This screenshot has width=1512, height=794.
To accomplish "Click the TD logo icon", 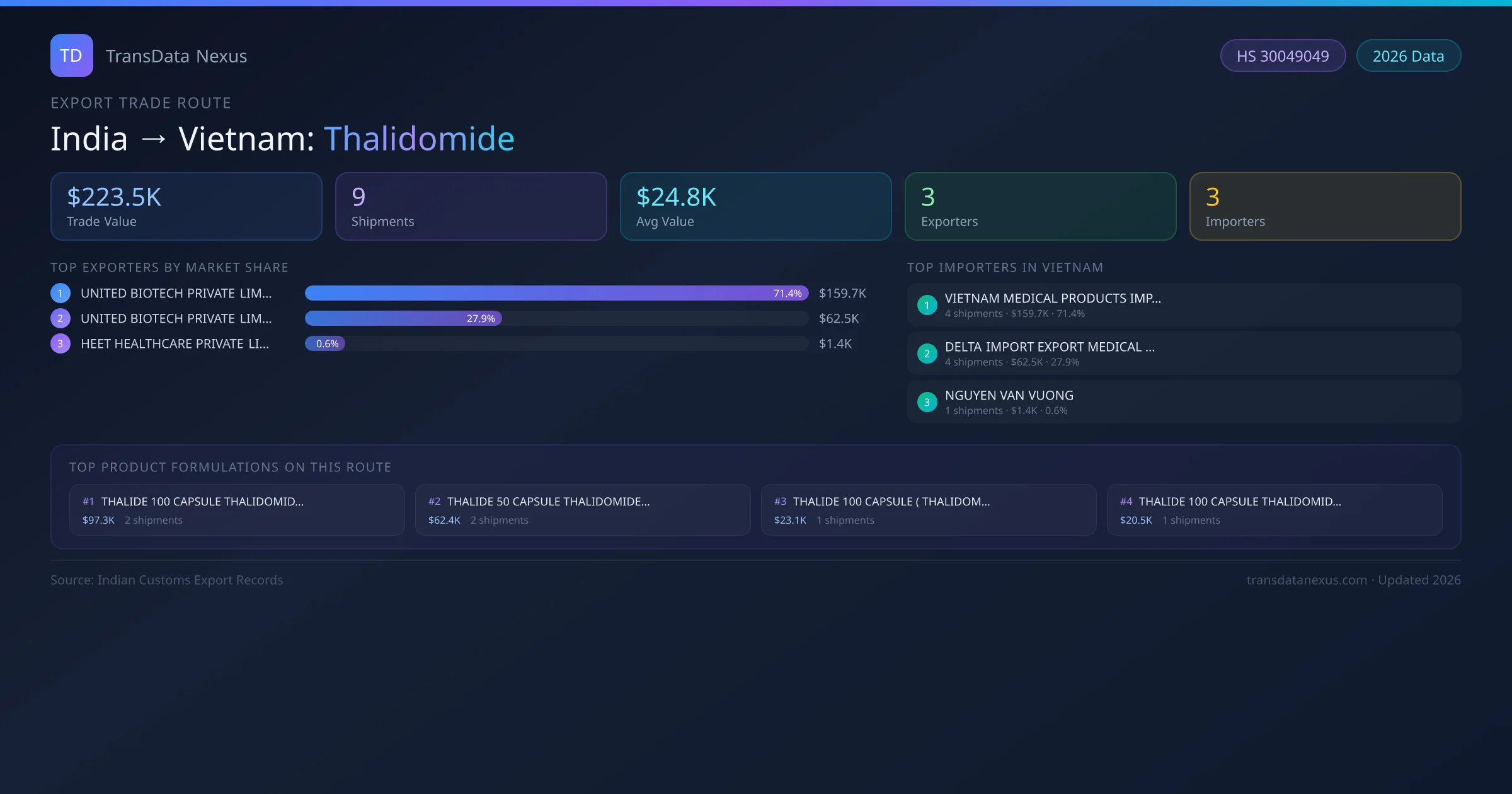I will point(71,55).
